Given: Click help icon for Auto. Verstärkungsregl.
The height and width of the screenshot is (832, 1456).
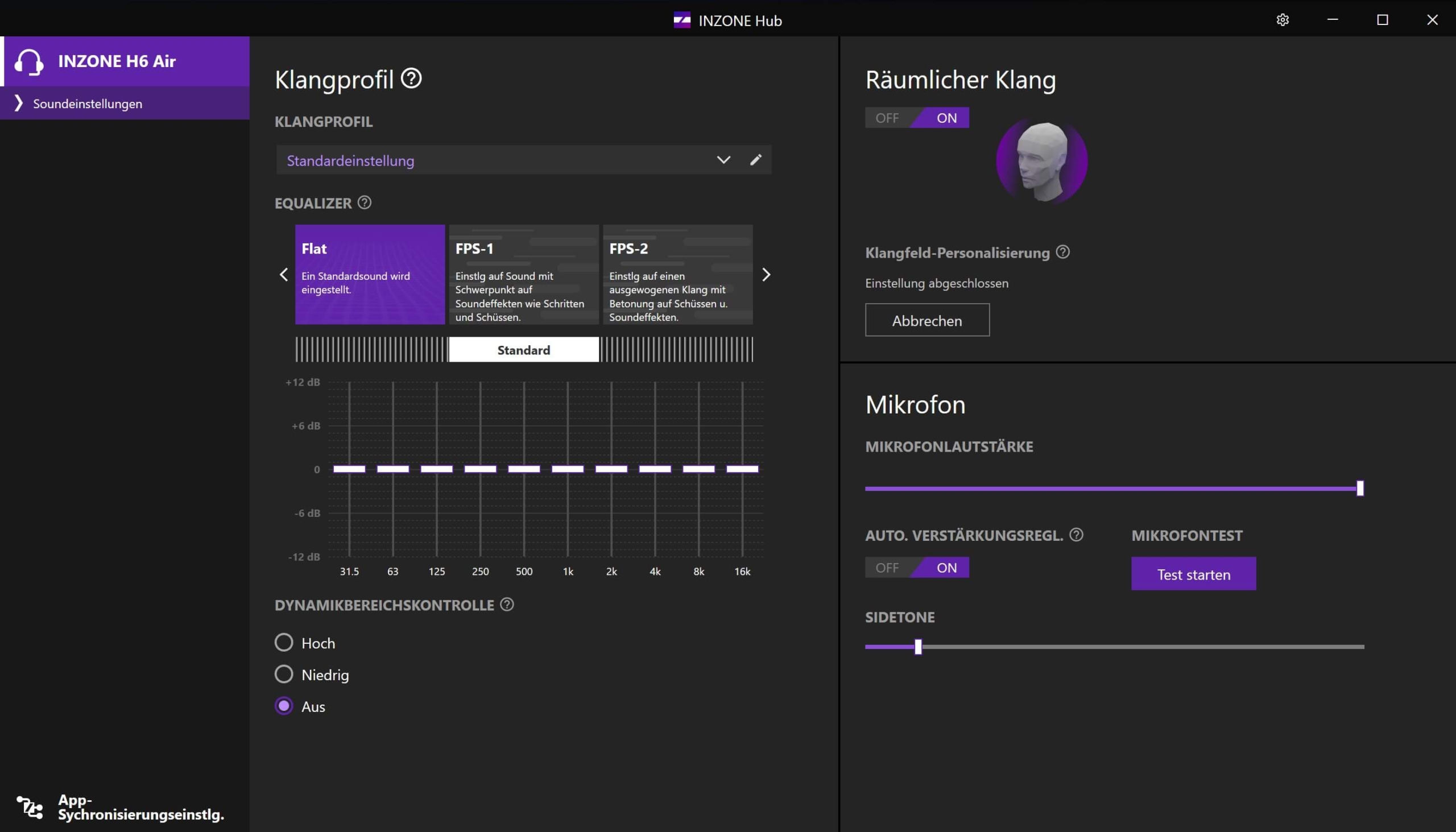Looking at the screenshot, I should click(1076, 535).
